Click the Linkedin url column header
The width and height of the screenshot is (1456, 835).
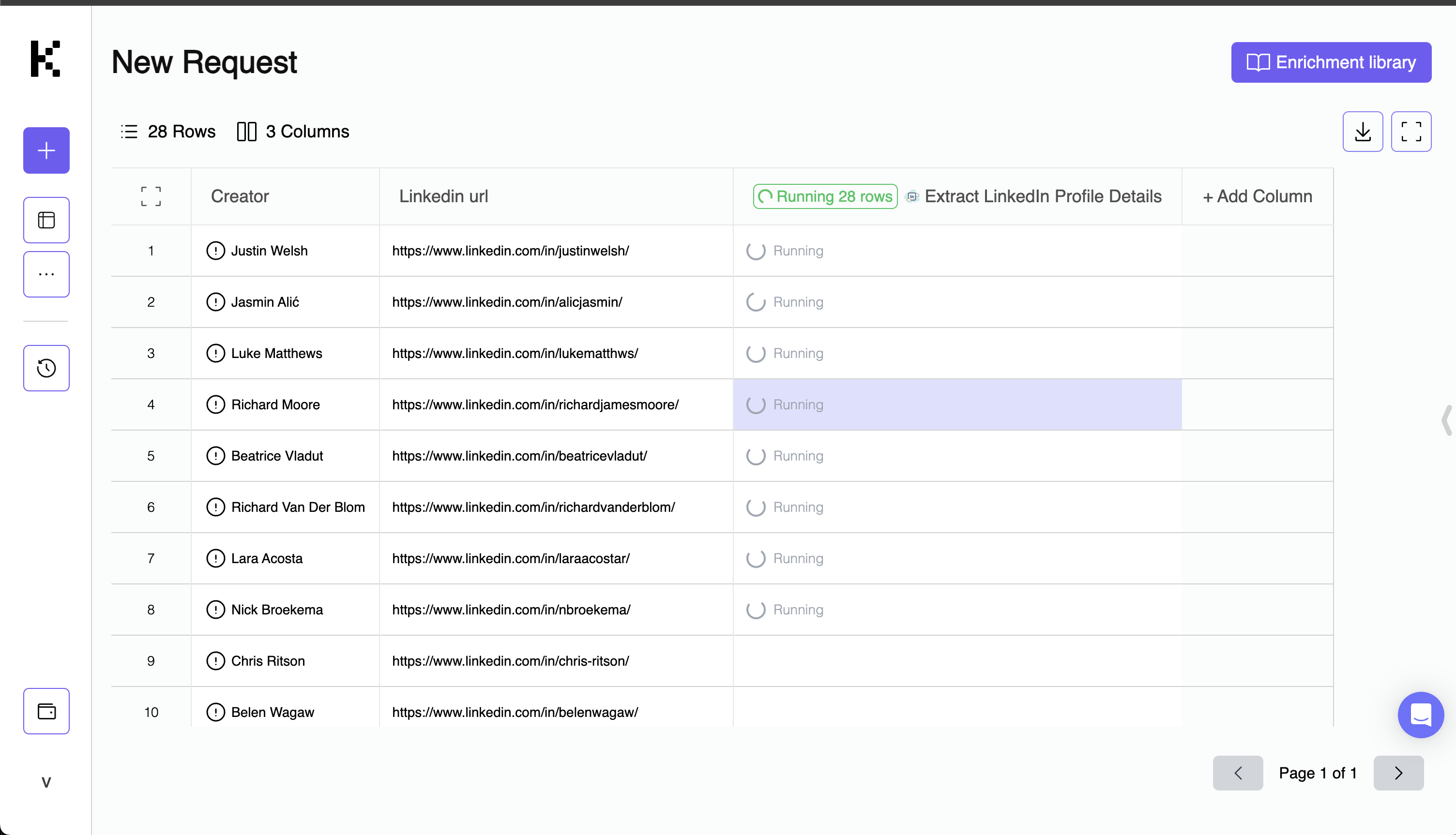pyautogui.click(x=443, y=196)
